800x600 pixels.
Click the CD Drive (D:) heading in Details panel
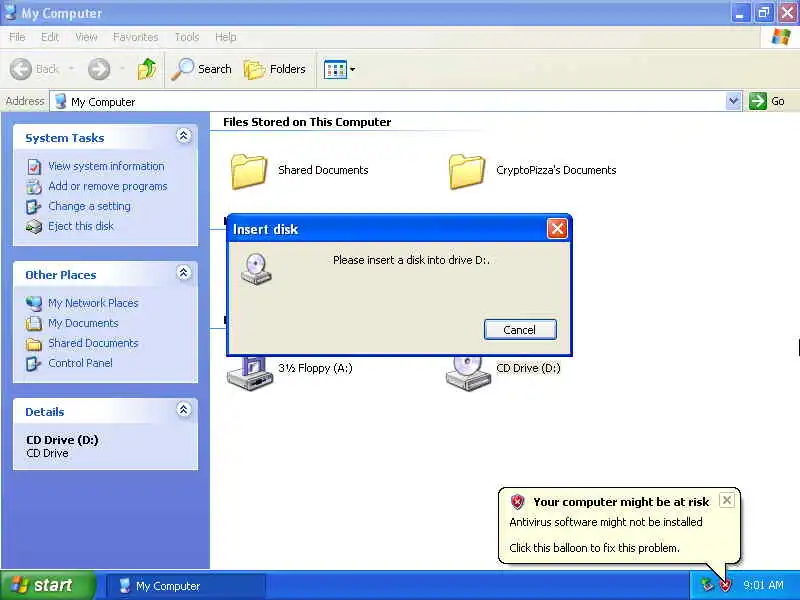coord(62,440)
